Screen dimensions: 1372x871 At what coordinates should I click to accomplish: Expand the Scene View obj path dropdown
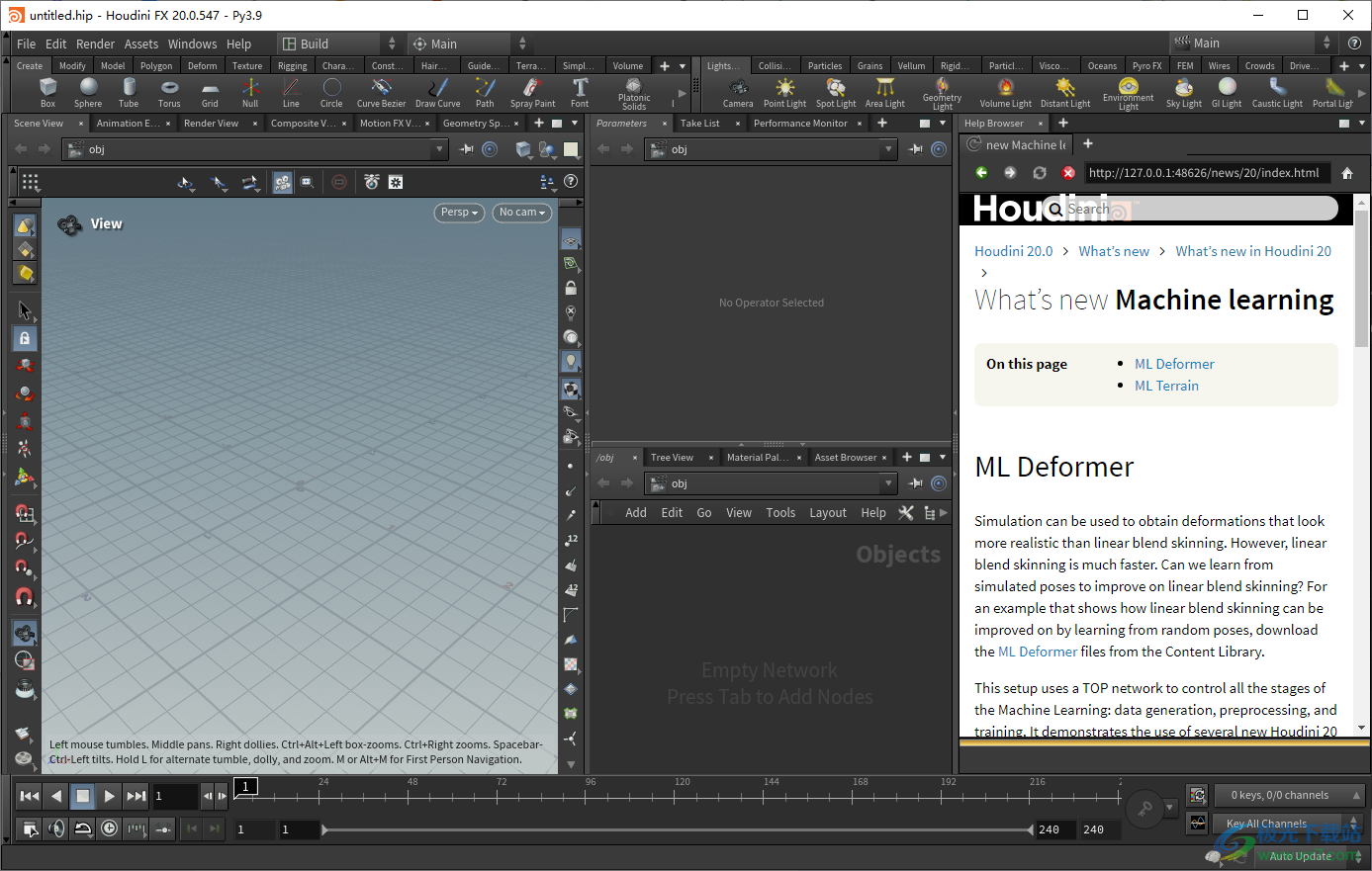coord(440,149)
